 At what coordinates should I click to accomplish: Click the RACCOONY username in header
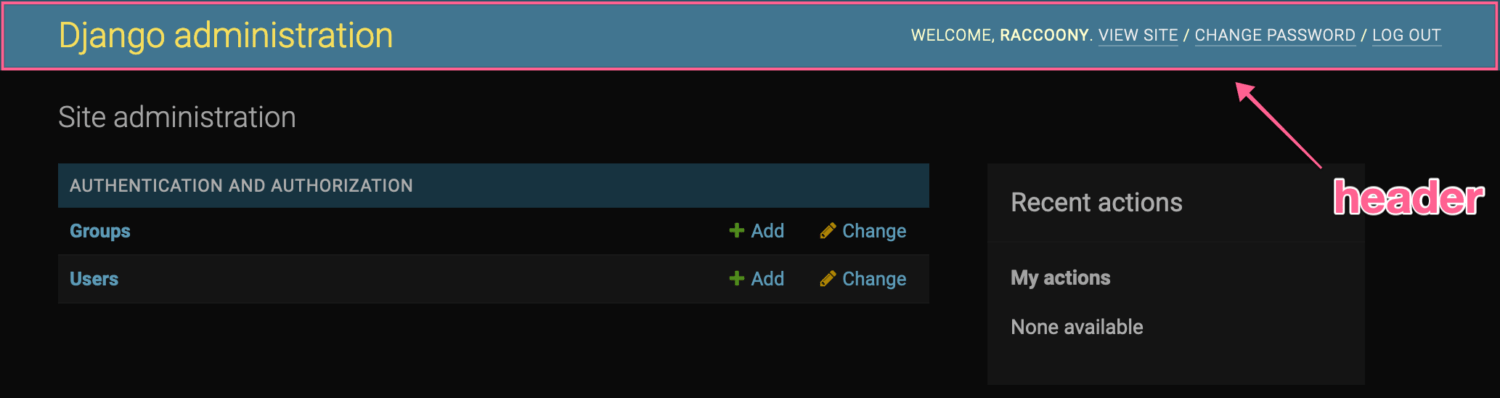click(x=1044, y=35)
